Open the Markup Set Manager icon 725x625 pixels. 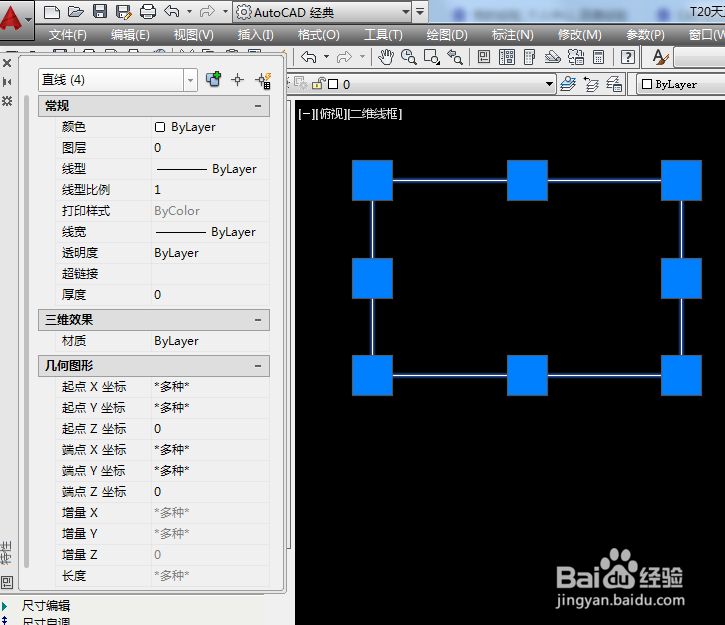576,57
